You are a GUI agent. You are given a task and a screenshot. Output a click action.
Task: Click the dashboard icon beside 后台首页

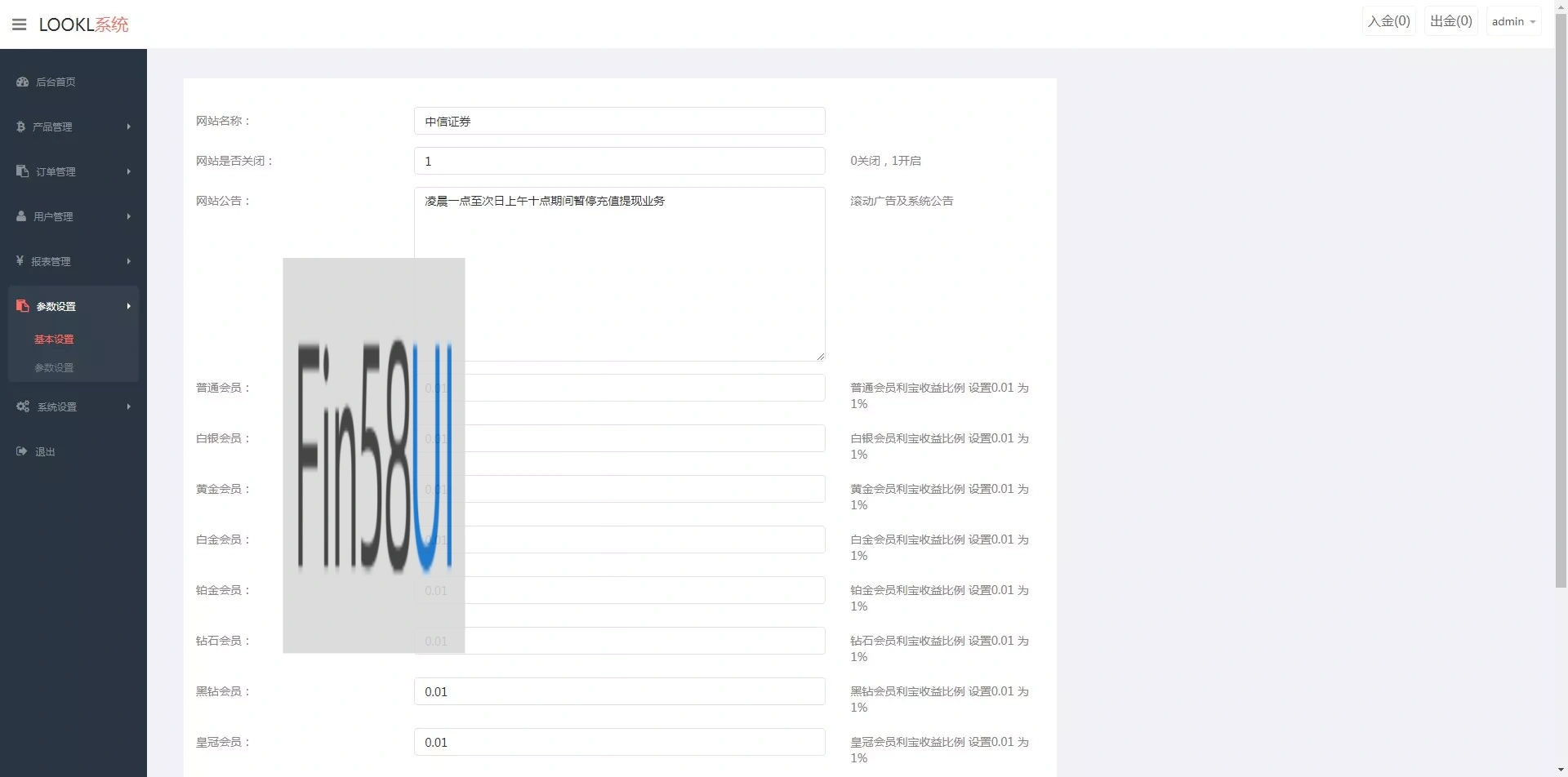pyautogui.click(x=23, y=82)
